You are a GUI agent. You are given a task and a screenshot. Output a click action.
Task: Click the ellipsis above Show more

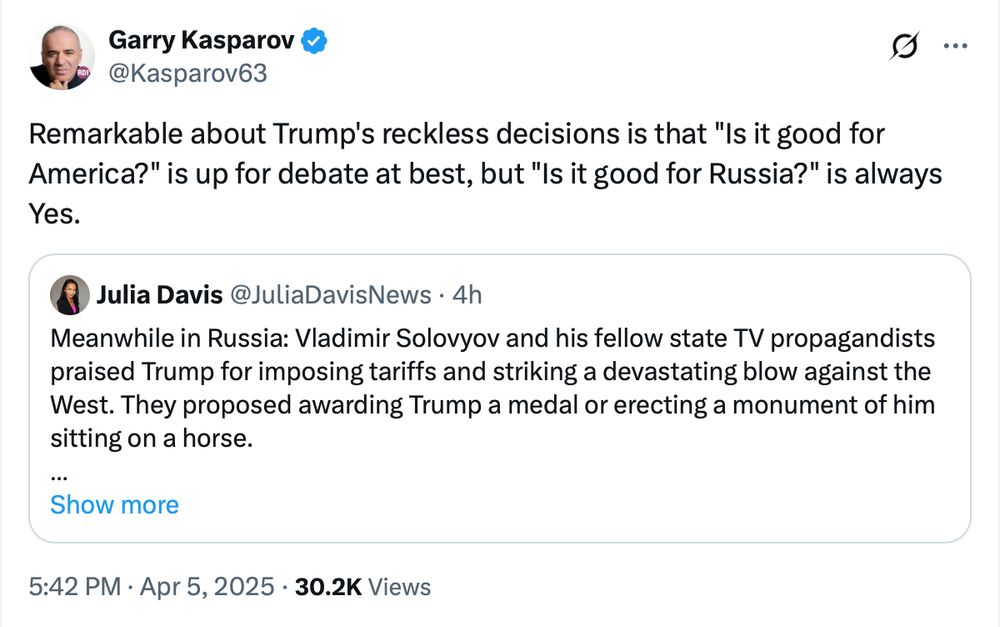click(58, 473)
